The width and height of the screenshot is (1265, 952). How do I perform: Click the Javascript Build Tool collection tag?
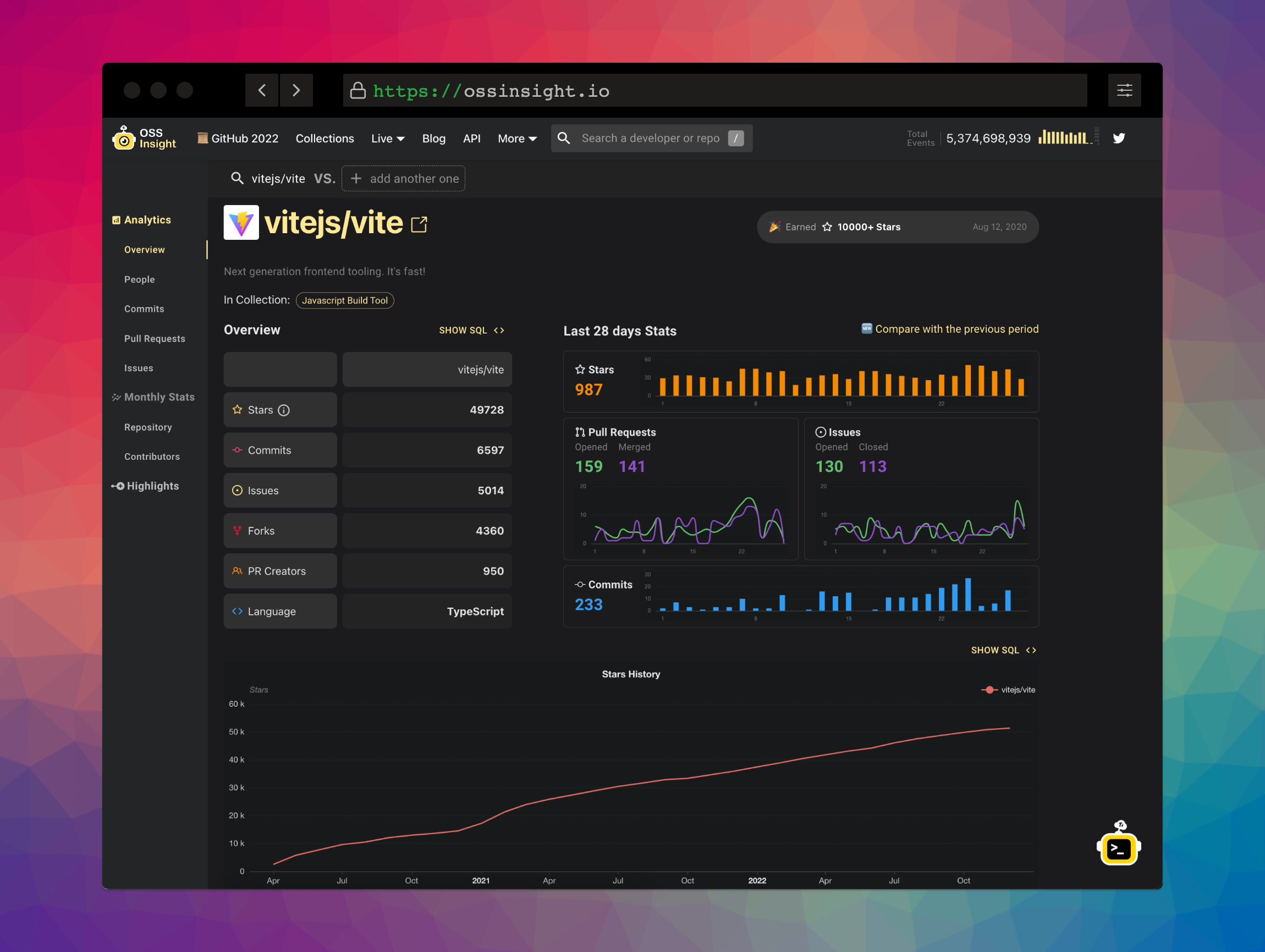tap(344, 300)
